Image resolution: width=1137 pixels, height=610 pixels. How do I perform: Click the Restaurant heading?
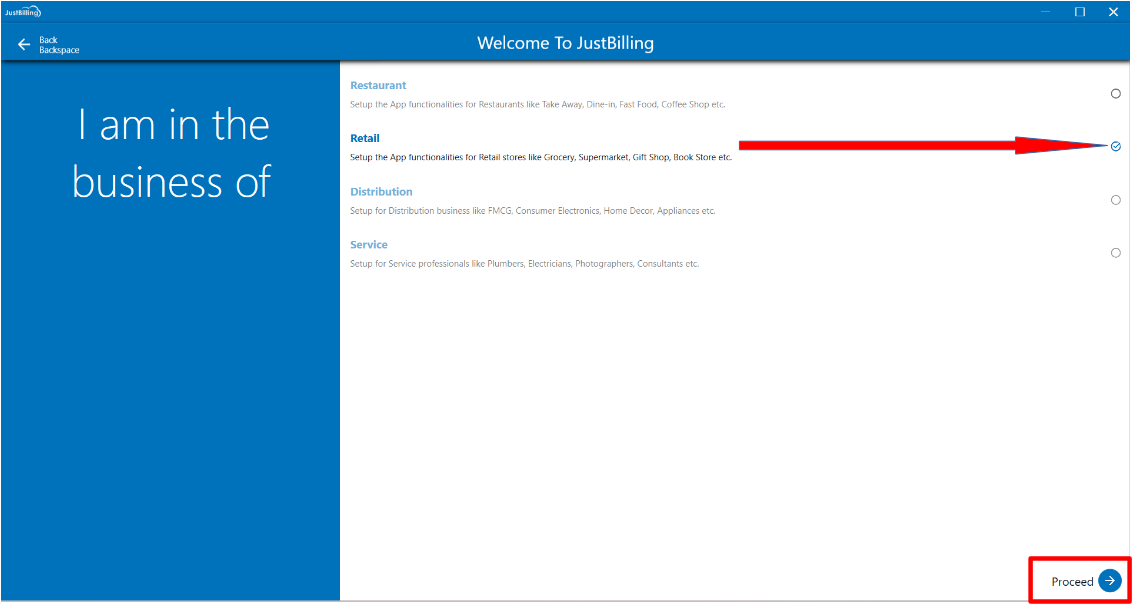378,86
